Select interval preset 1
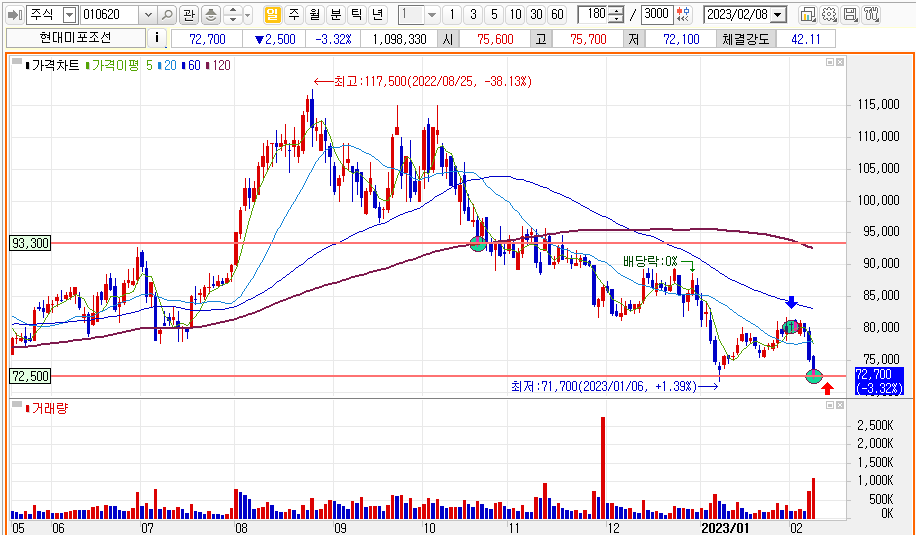This screenshot has height=535, width=916. pos(452,15)
